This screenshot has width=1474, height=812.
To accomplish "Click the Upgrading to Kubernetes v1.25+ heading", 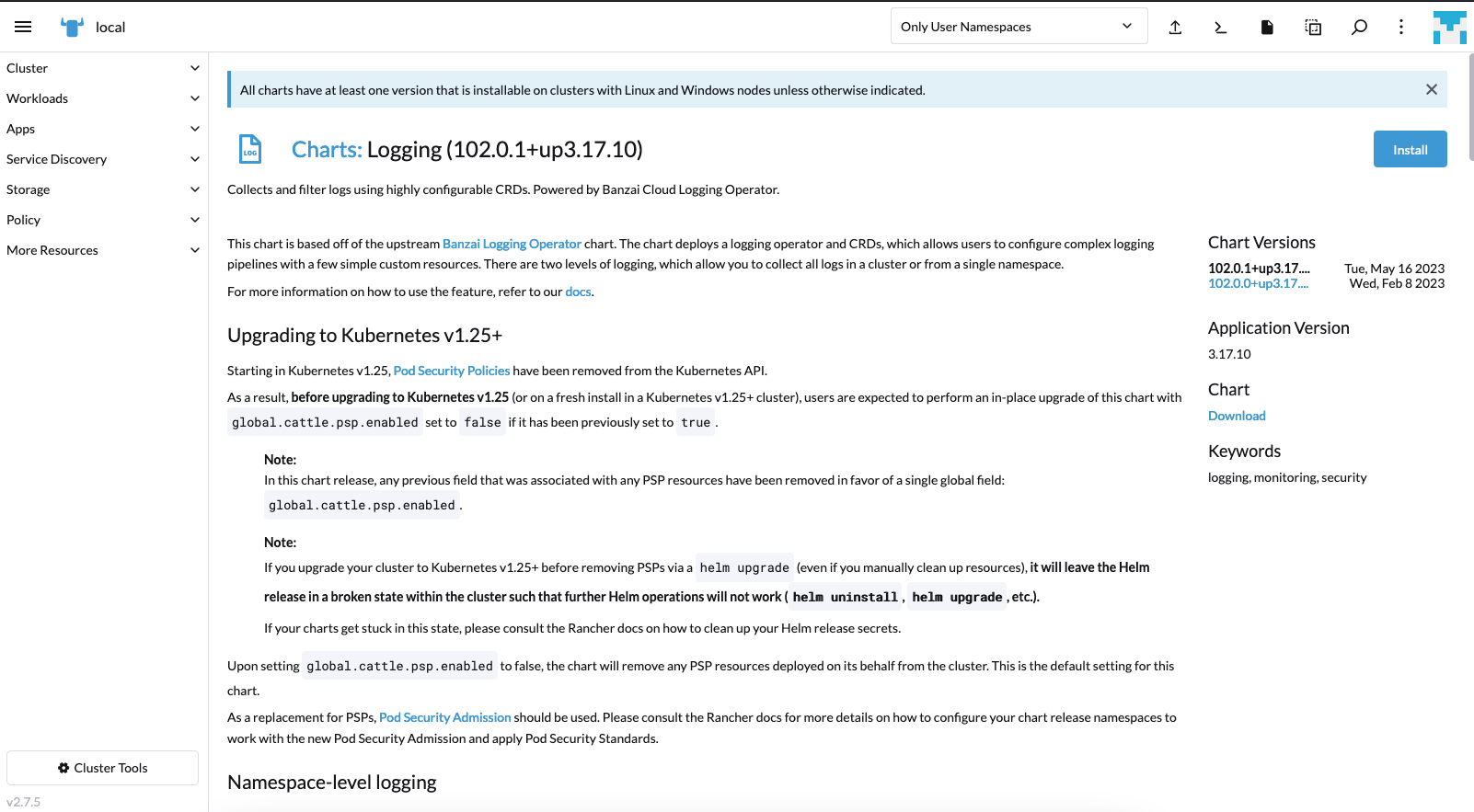I will pos(364,336).
